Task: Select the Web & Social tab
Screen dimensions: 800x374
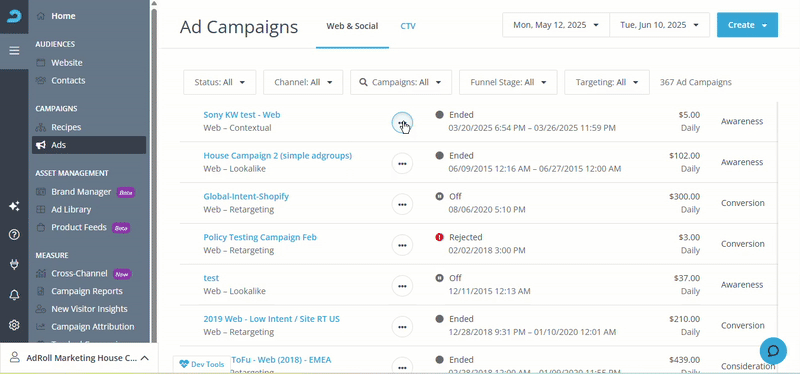Action: click(352, 26)
